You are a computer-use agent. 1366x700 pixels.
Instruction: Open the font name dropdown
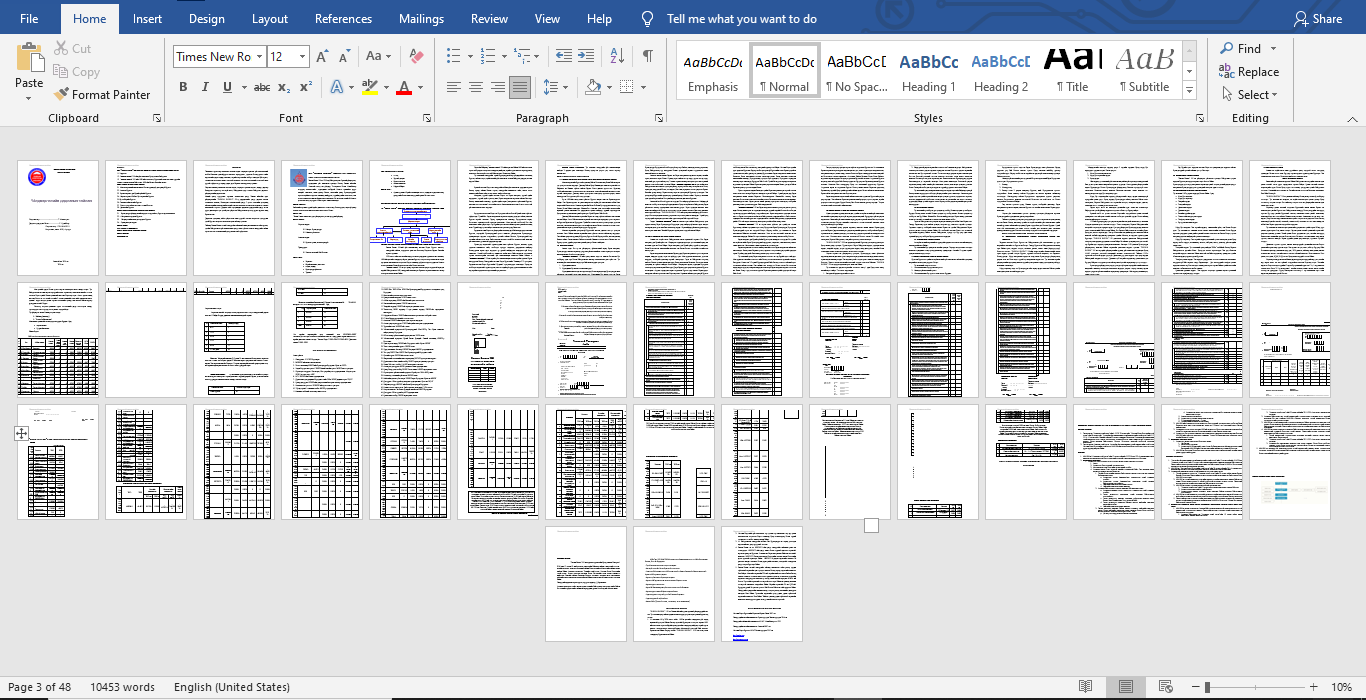(x=259, y=57)
